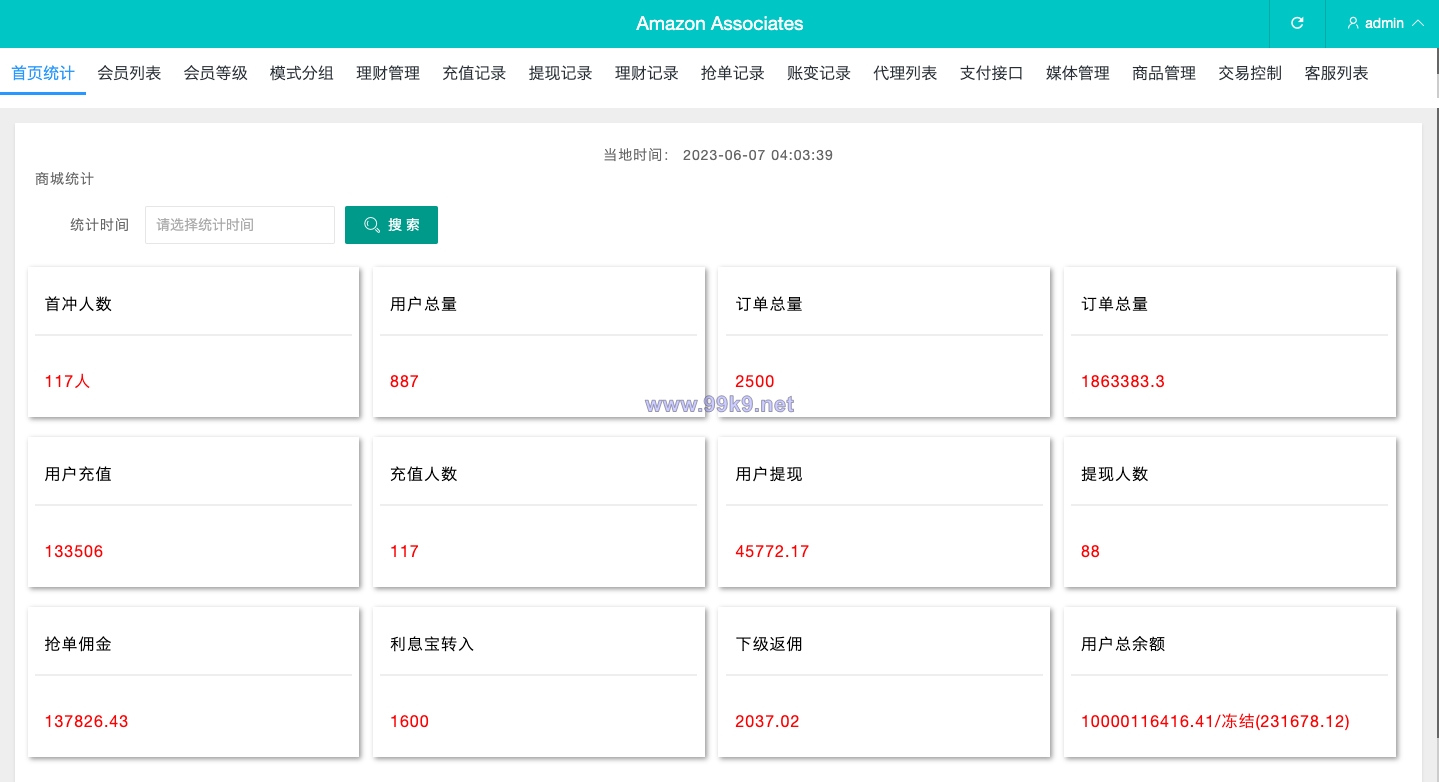Switch to 客服列表 tab
The height and width of the screenshot is (782, 1439).
click(1337, 73)
